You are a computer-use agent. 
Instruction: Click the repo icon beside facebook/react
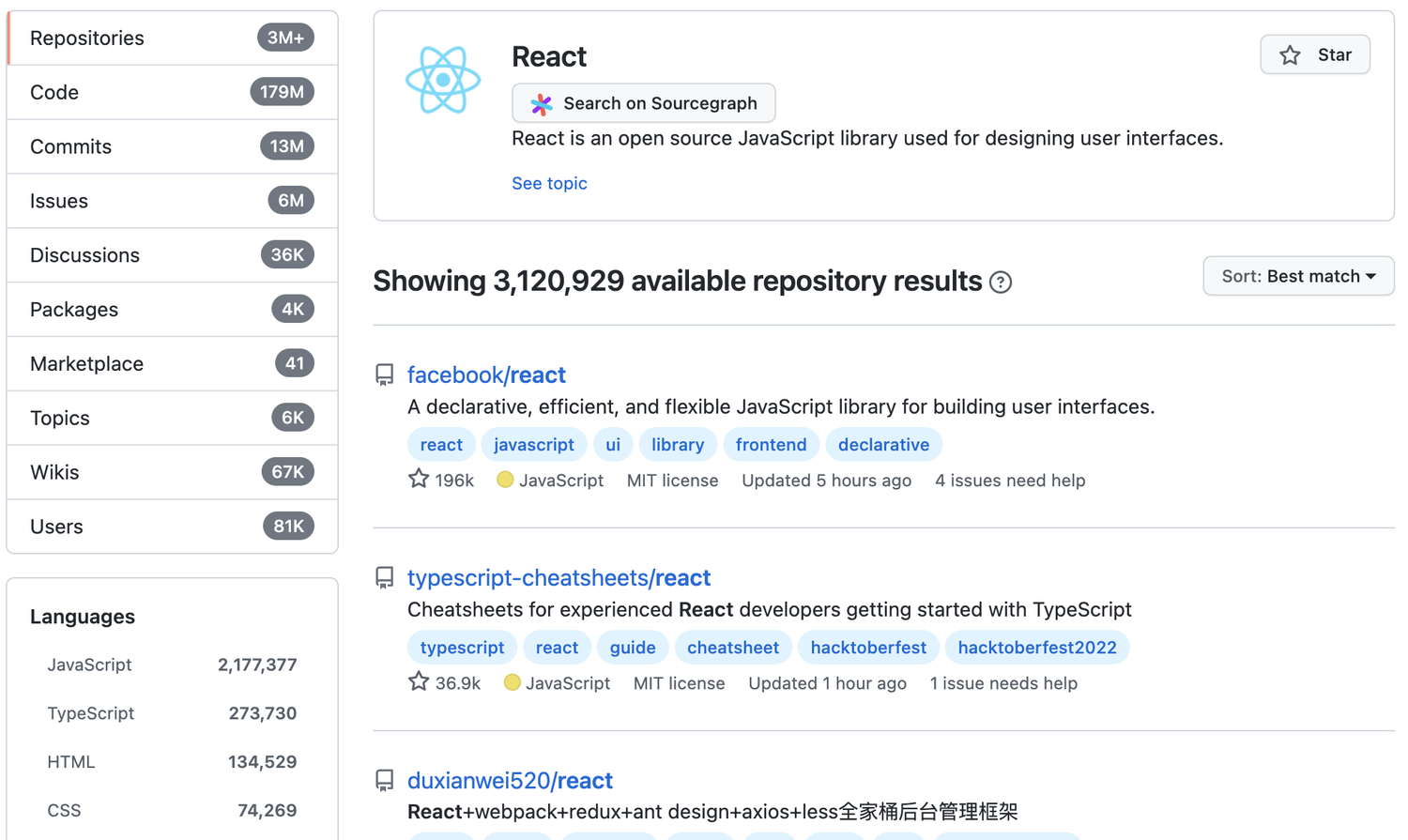(x=385, y=375)
